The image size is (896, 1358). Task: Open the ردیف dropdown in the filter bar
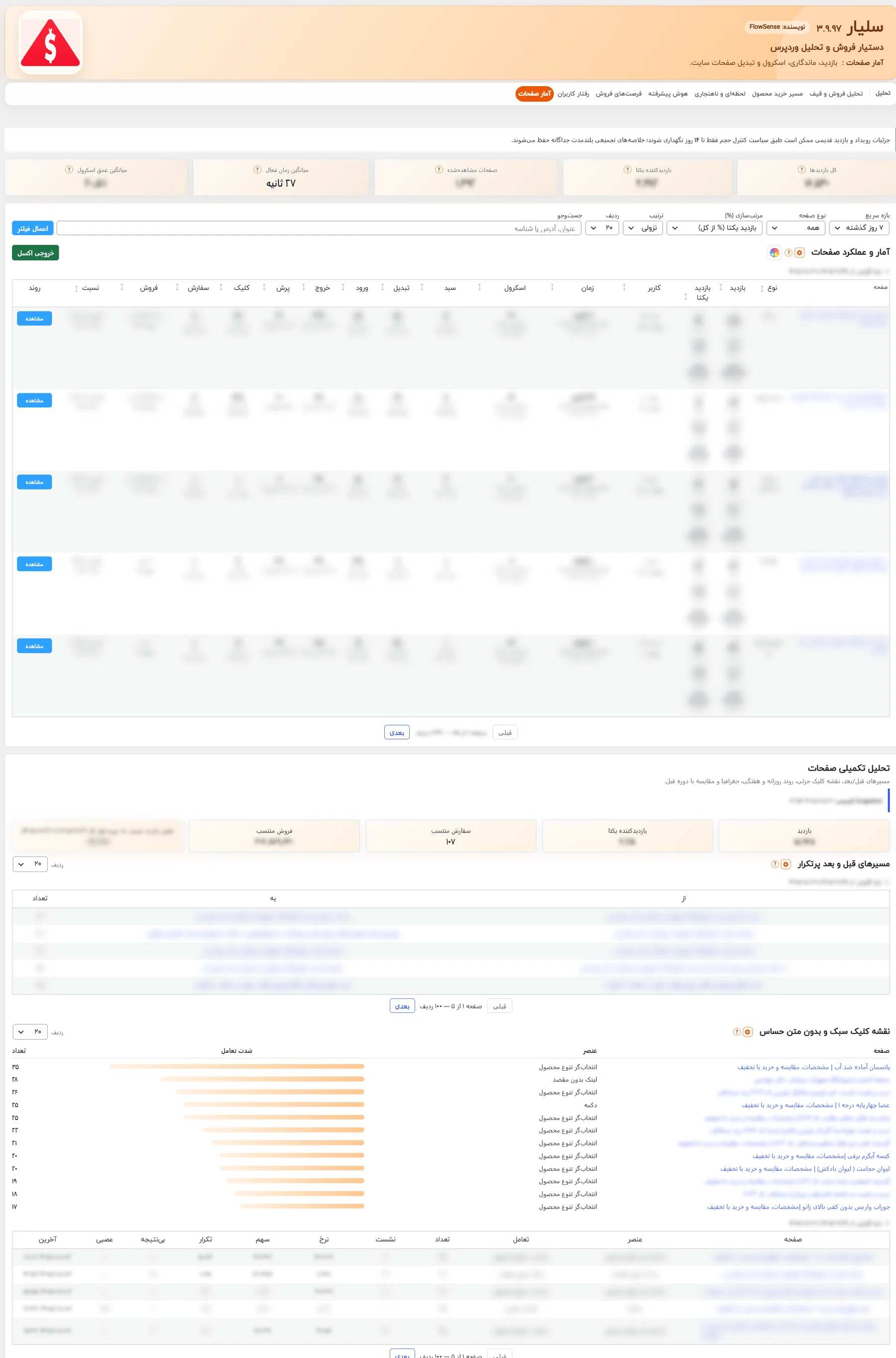click(602, 228)
